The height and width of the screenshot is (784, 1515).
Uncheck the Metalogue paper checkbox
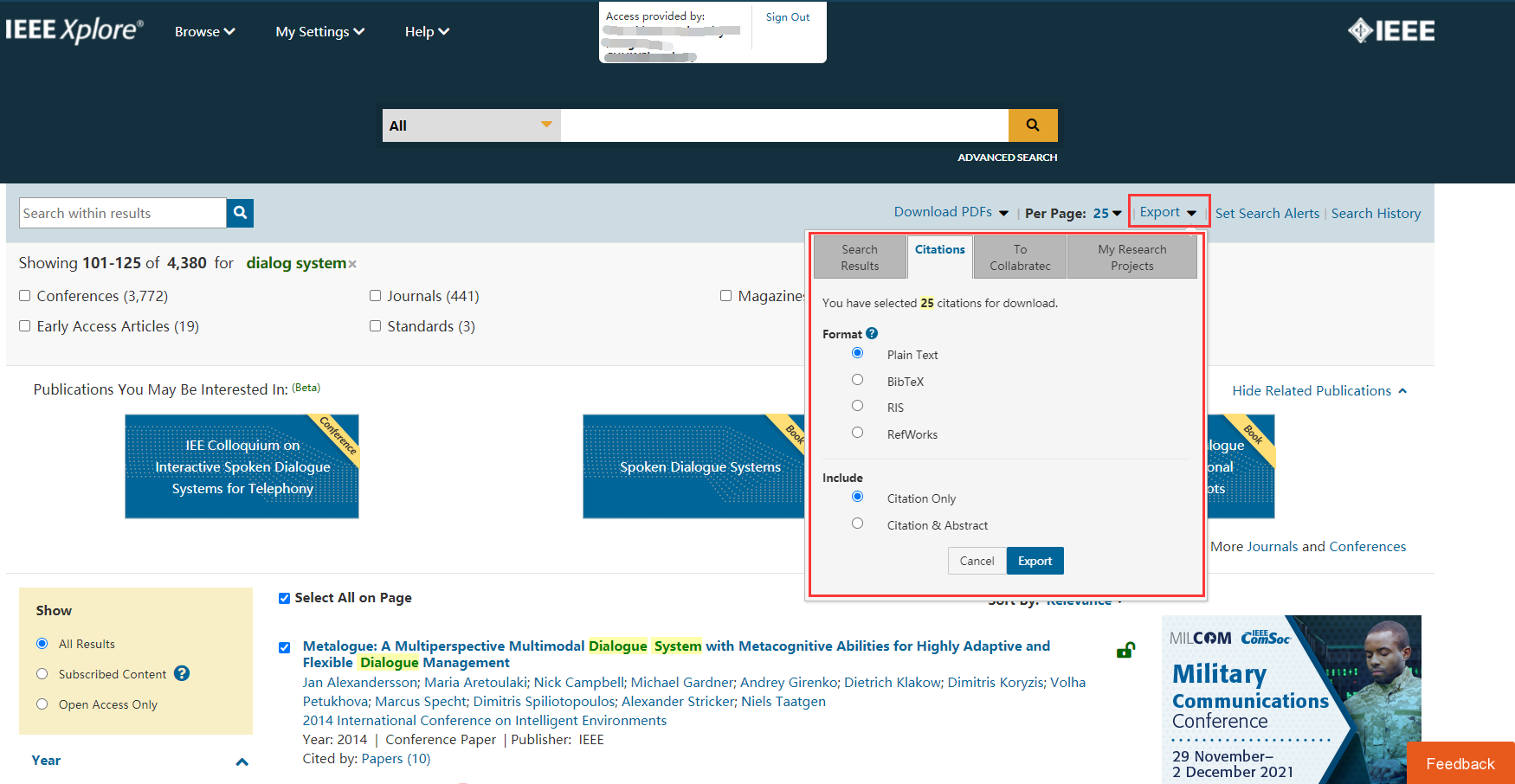tap(284, 647)
